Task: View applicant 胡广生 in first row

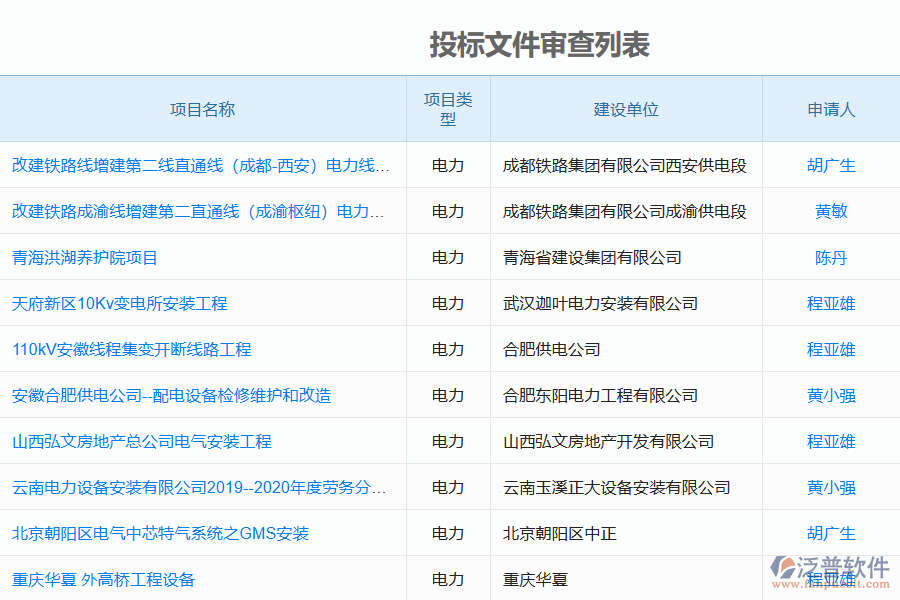Action: (832, 165)
